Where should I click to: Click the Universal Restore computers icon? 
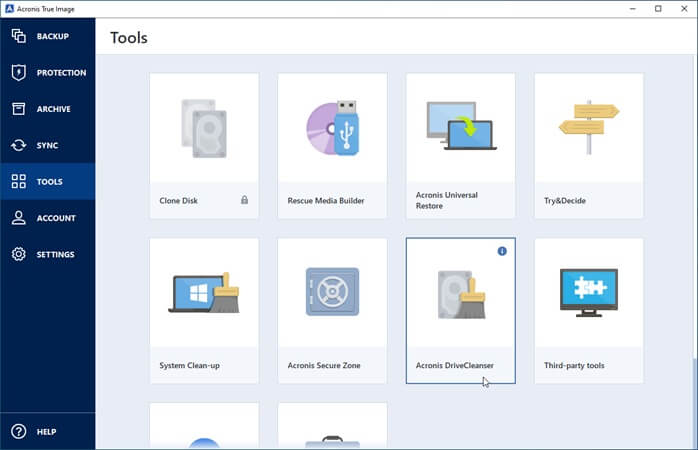pyautogui.click(x=461, y=126)
